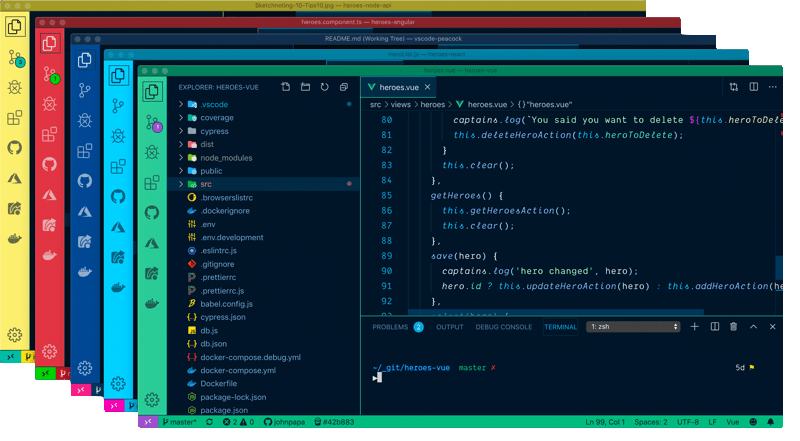Screen dimensions: 800x441
Task: Click Debug icon in dark blue window
Action: tap(85, 120)
